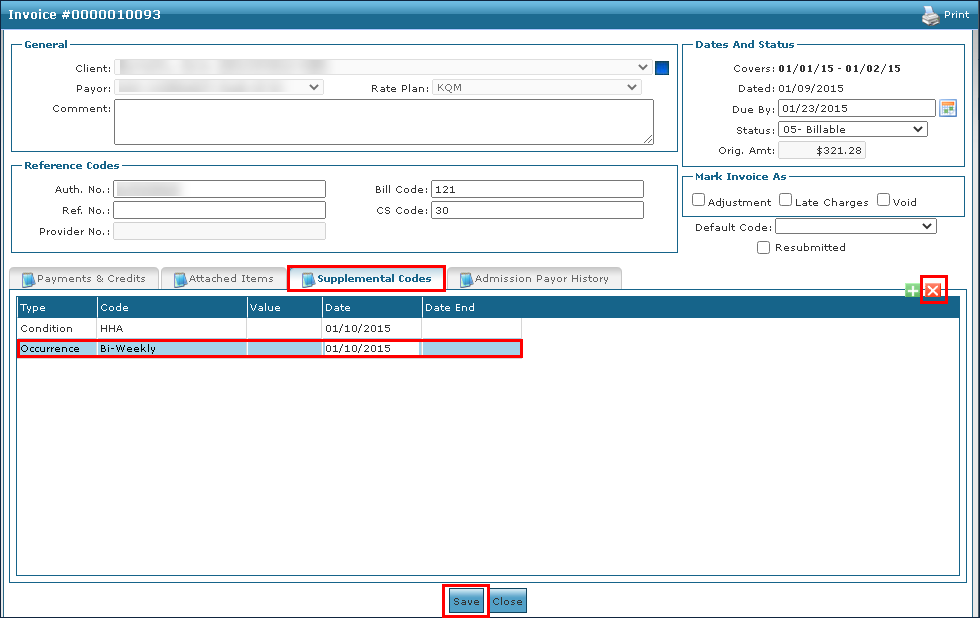This screenshot has width=980, height=618.
Task: Tick the Resubmitted checkbox
Action: [764, 247]
